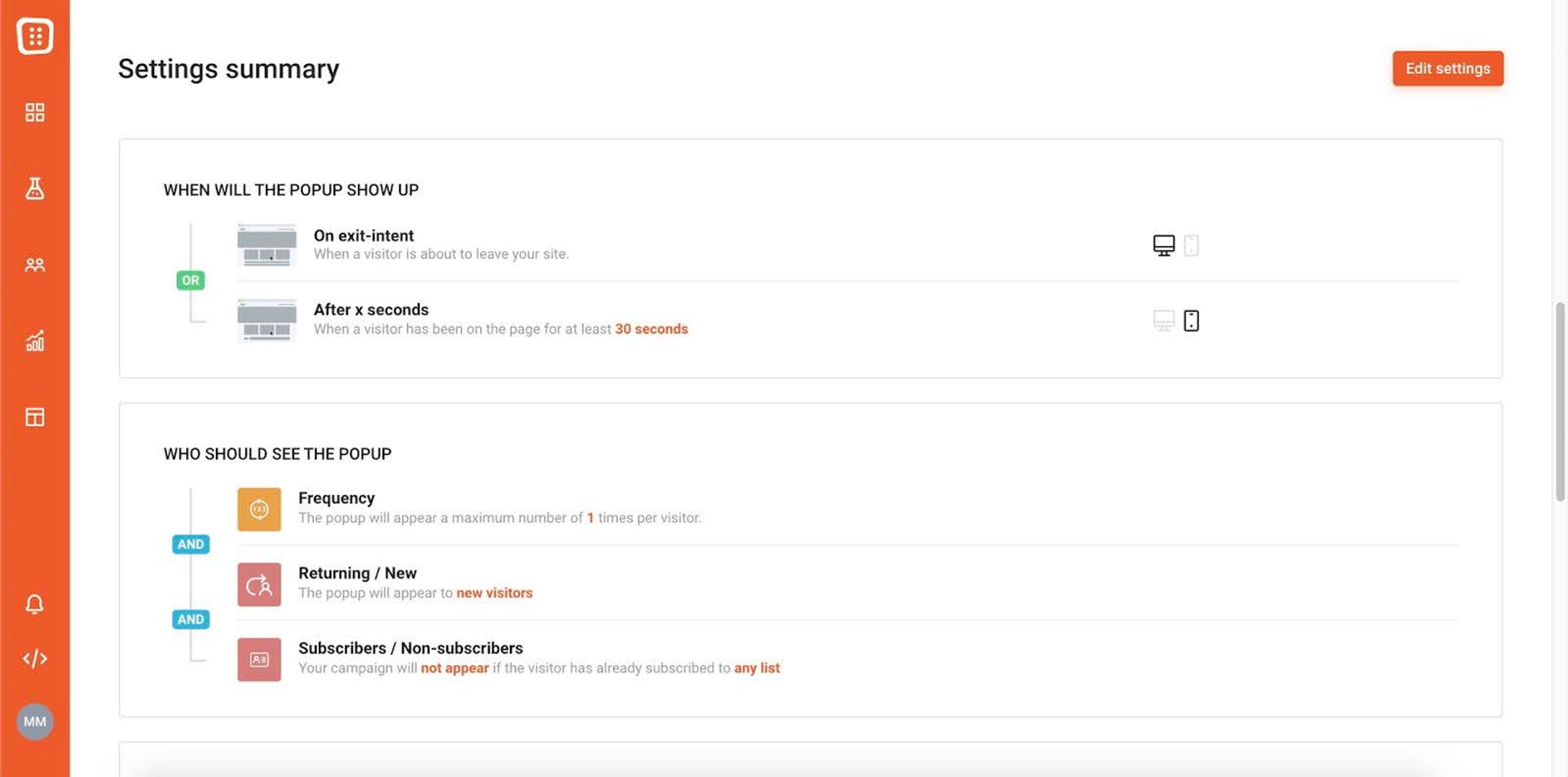
Task: Click the any list link
Action: (x=757, y=668)
